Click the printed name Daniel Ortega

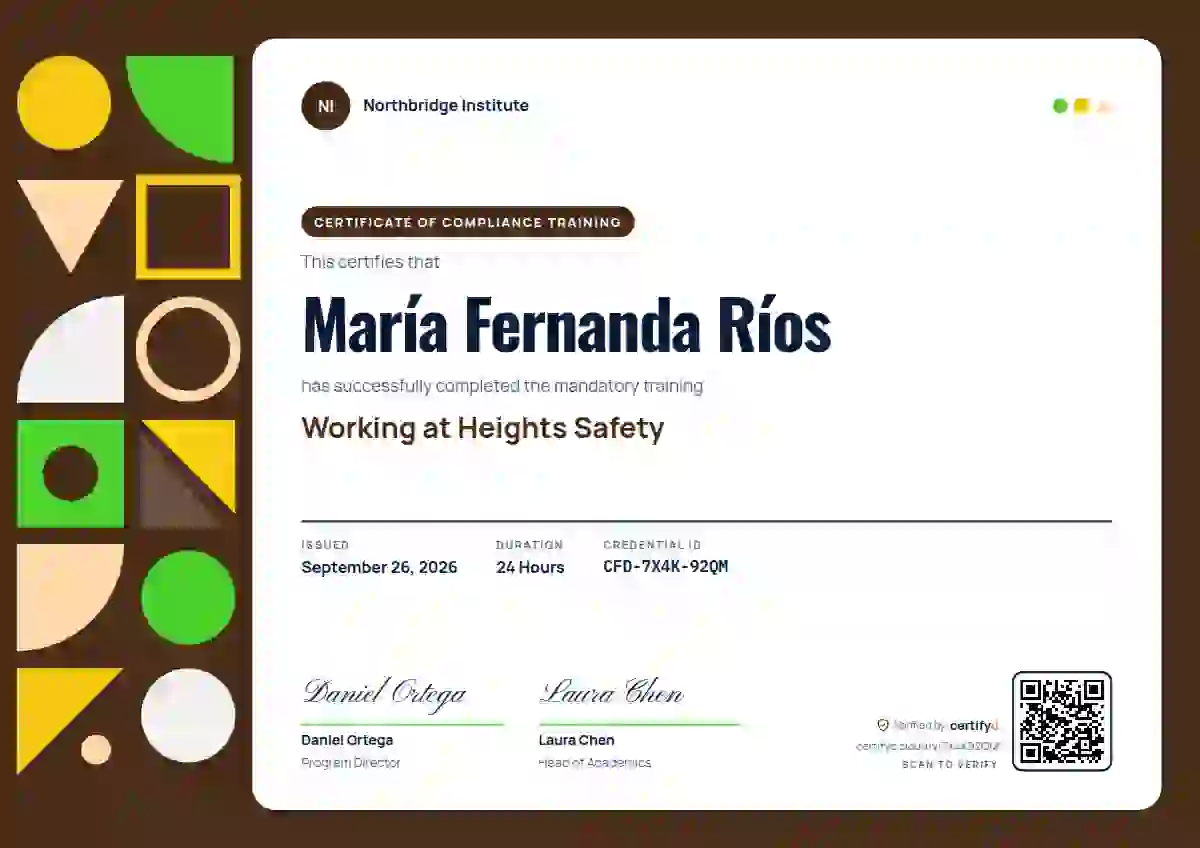click(x=347, y=740)
